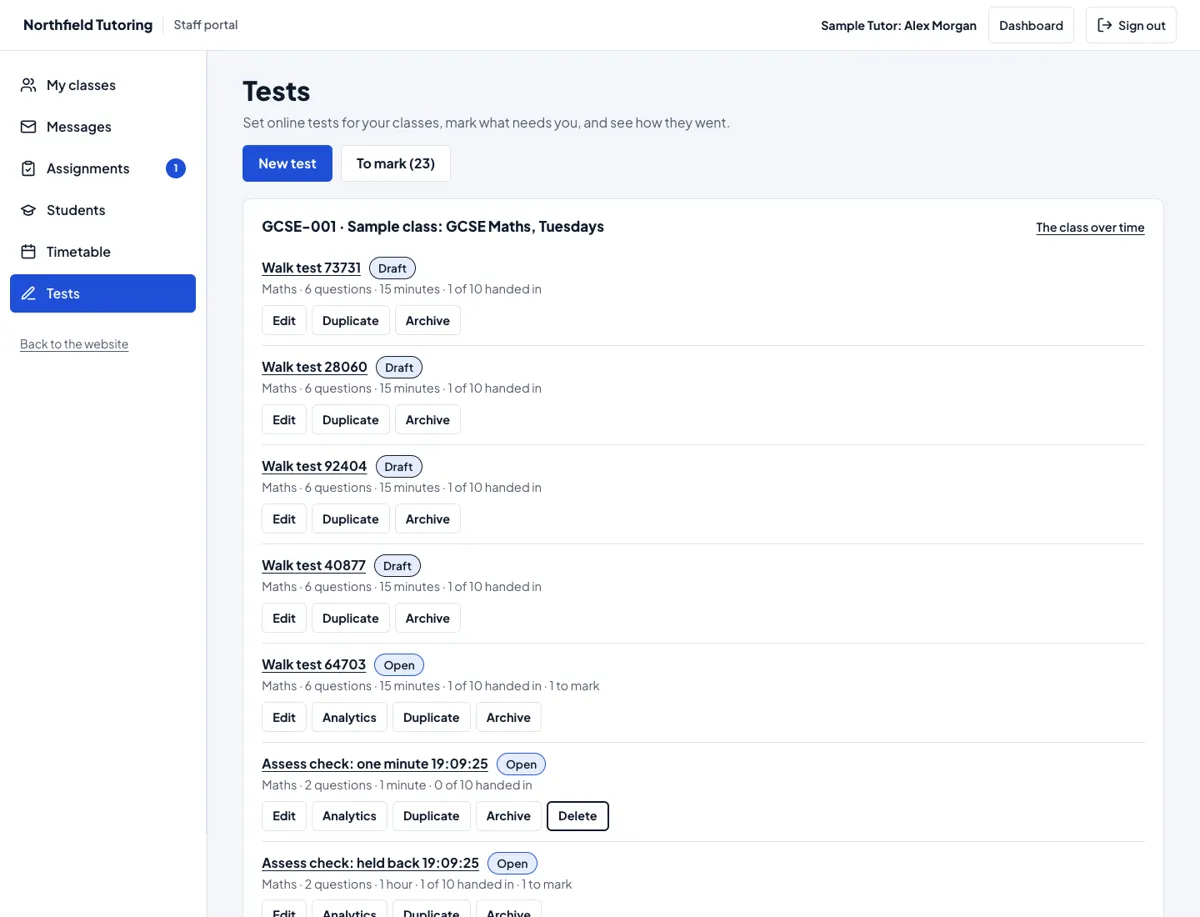Image resolution: width=1200 pixels, height=917 pixels.
Task: Edit Walk test 92404
Action: click(284, 519)
